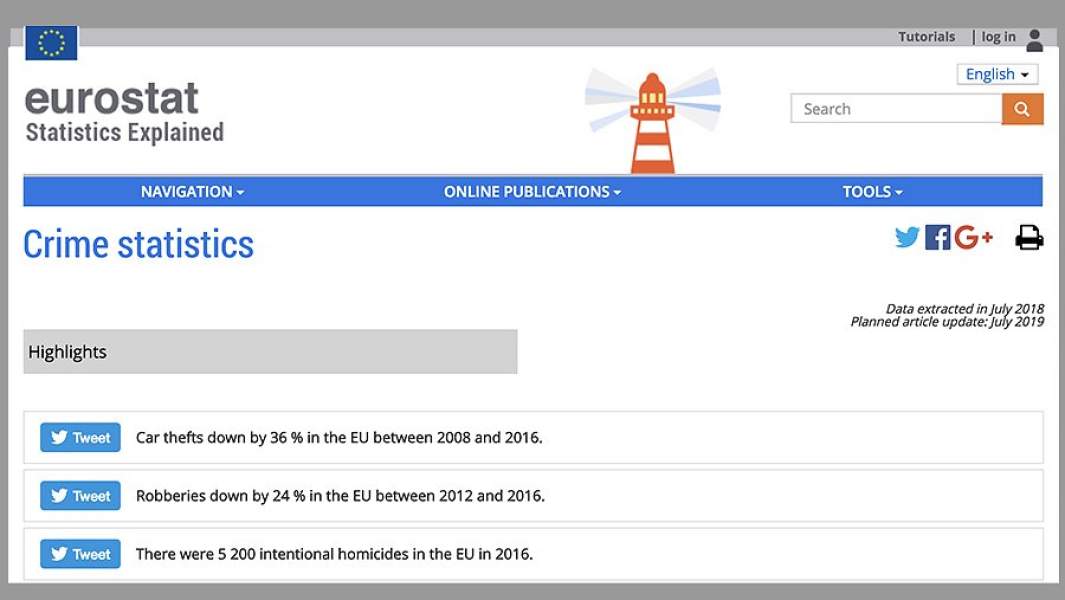Expand the Online Publications menu
The image size is (1065, 600).
tap(532, 192)
